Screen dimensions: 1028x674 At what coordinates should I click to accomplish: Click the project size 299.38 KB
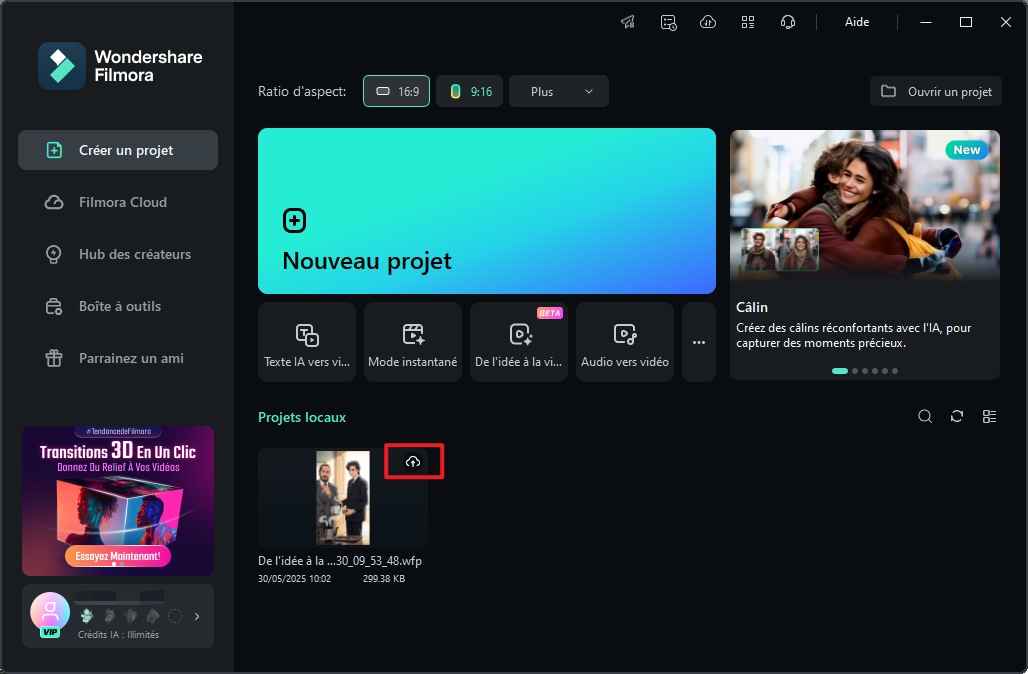point(384,579)
